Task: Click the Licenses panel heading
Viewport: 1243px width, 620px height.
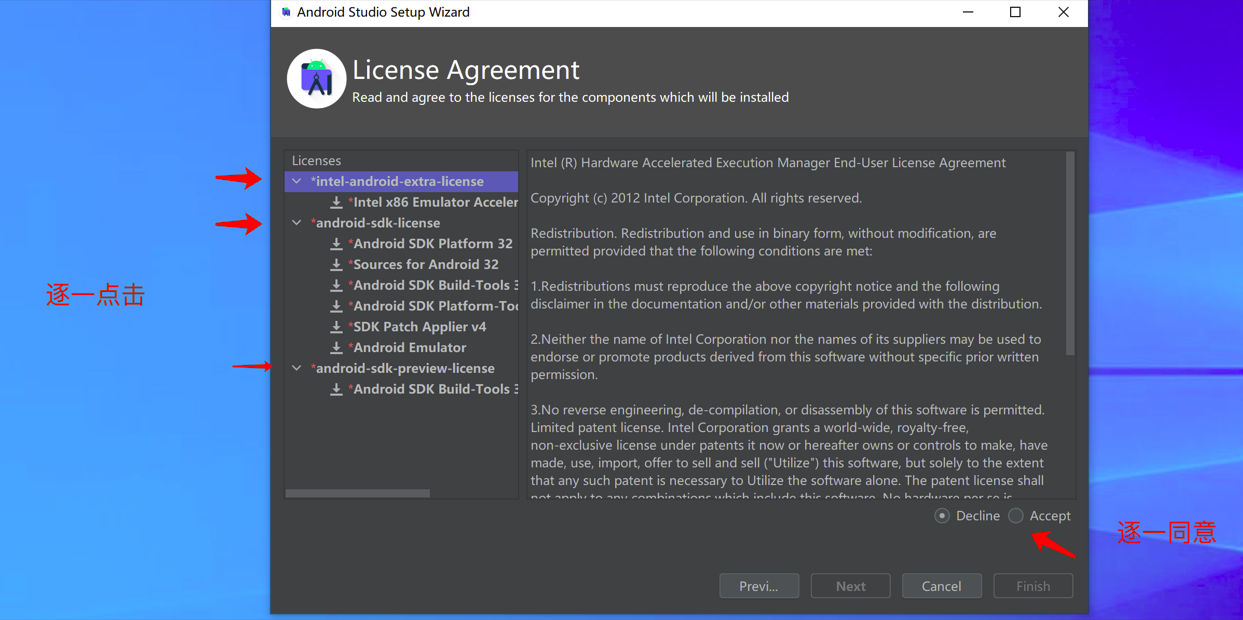Action: (x=316, y=160)
